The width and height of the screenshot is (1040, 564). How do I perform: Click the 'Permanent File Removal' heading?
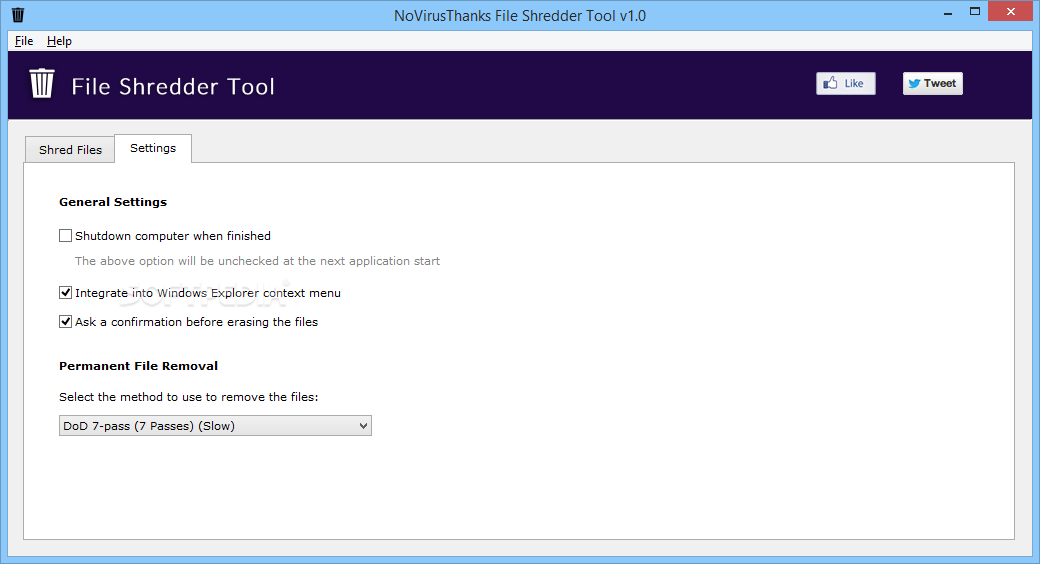[x=139, y=366]
